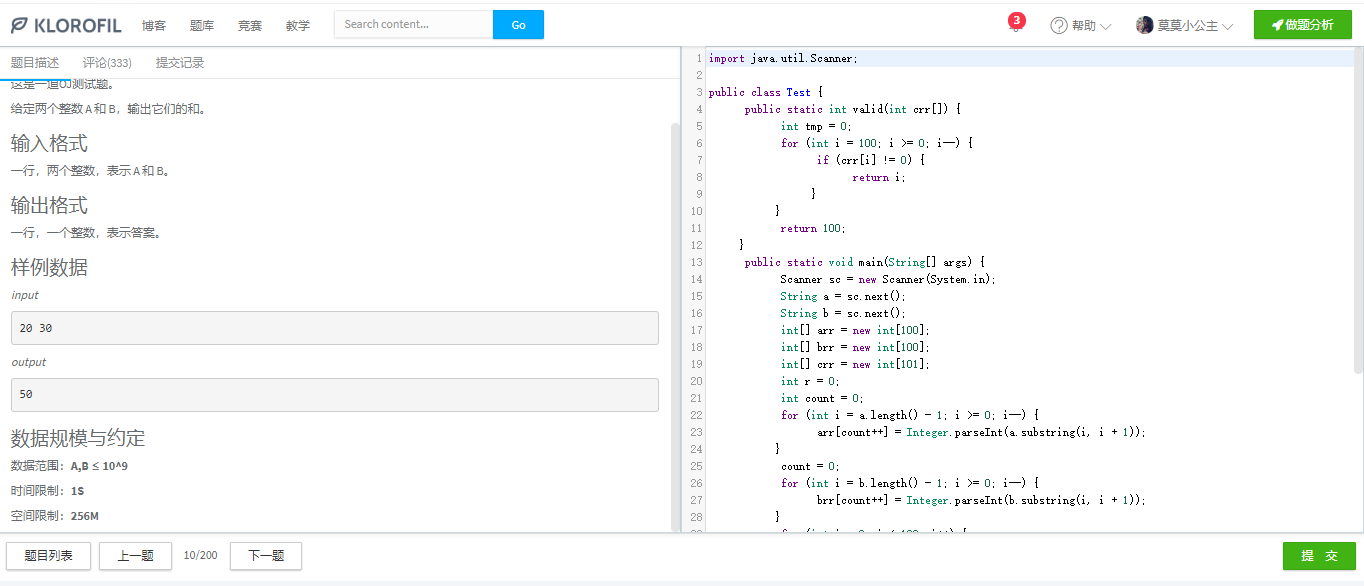The height and width of the screenshot is (586, 1364).
Task: Click the input label above sample input
Action: point(25,296)
